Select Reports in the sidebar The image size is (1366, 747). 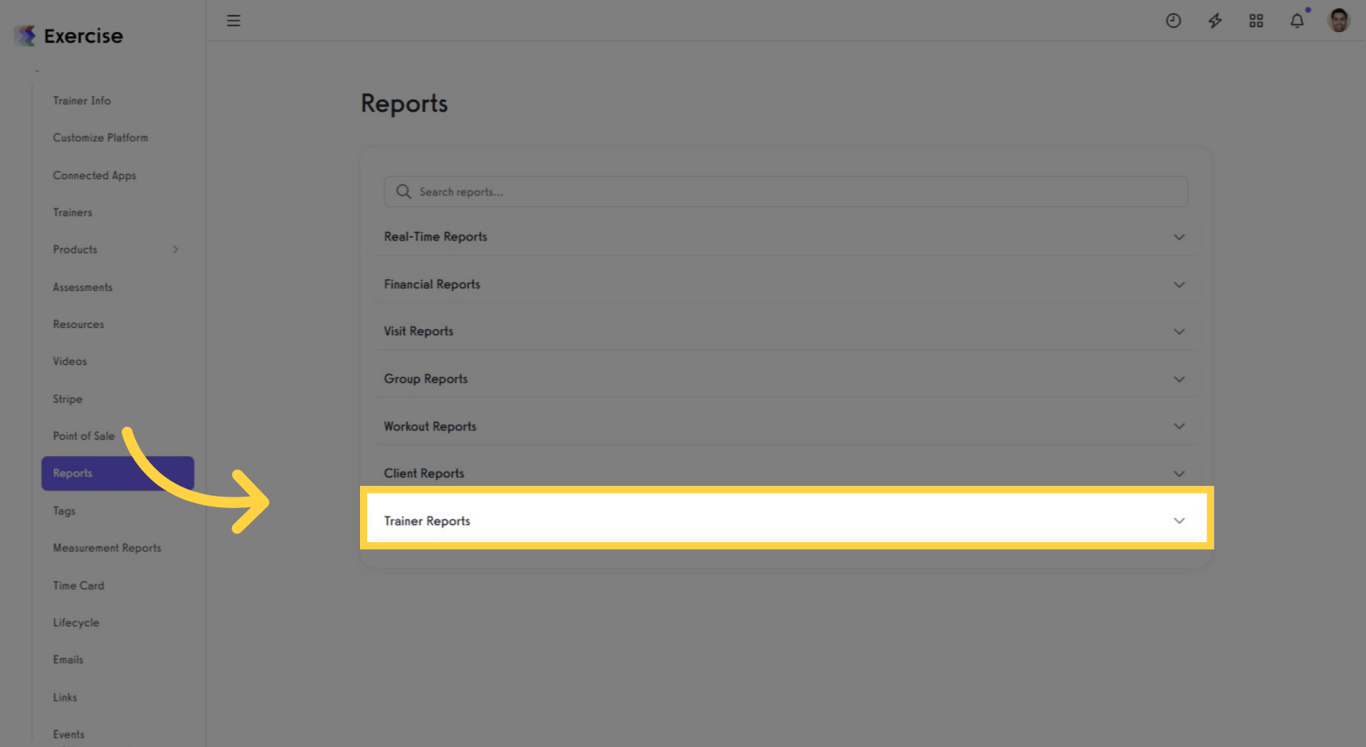click(73, 472)
